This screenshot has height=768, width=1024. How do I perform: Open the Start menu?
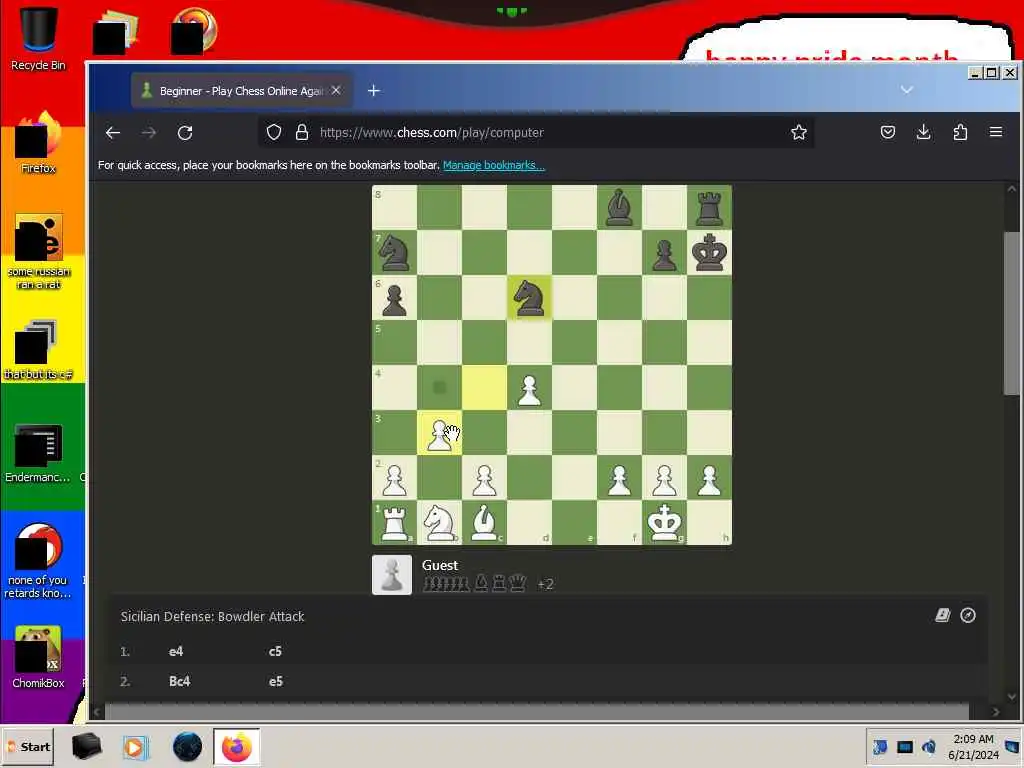[27, 747]
